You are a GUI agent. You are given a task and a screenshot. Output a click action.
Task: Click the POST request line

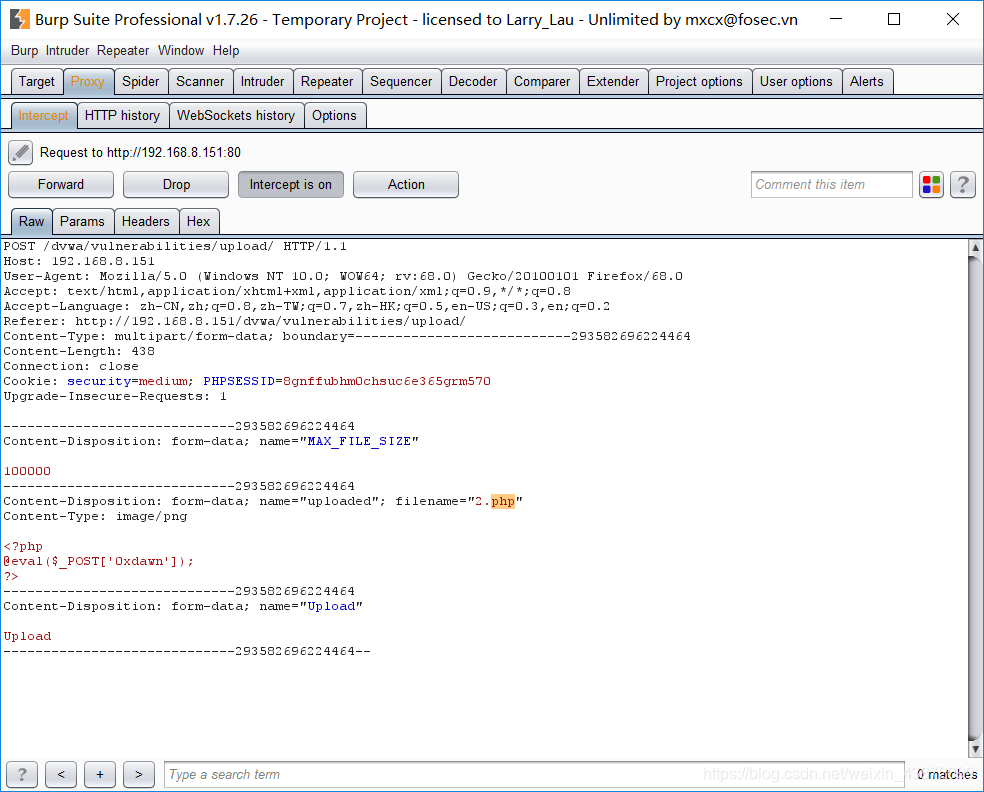175,246
